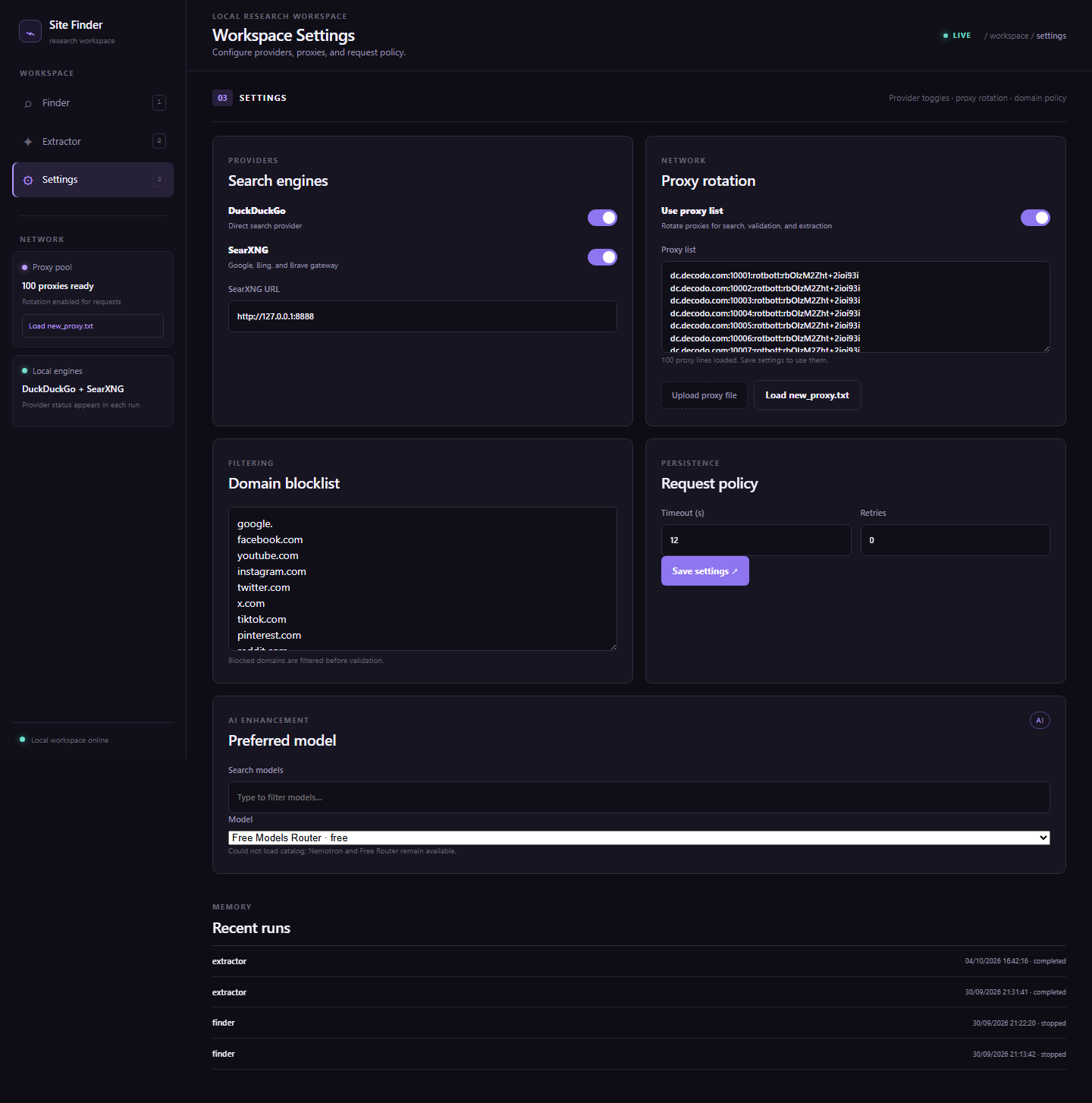Click "DuckDuckGo + SearXNG" in Local engines card
This screenshot has width=1092, height=1103.
73,389
